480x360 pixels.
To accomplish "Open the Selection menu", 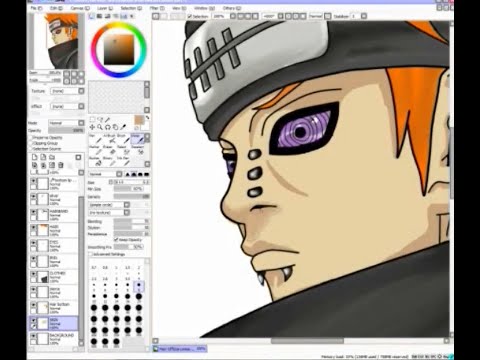I will click(x=131, y=8).
